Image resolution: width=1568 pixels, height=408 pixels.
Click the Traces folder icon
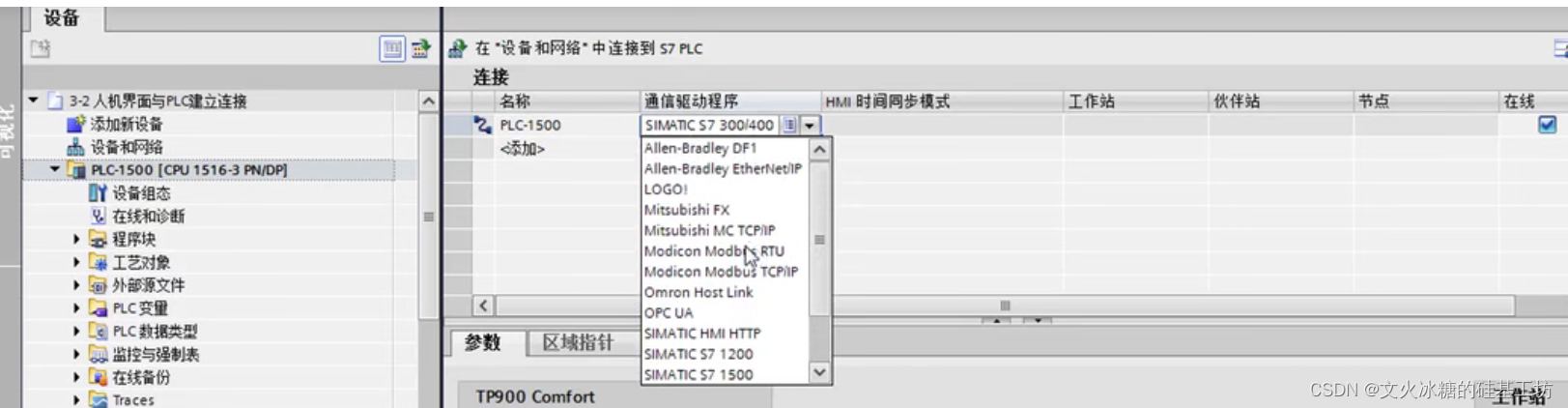click(98, 399)
